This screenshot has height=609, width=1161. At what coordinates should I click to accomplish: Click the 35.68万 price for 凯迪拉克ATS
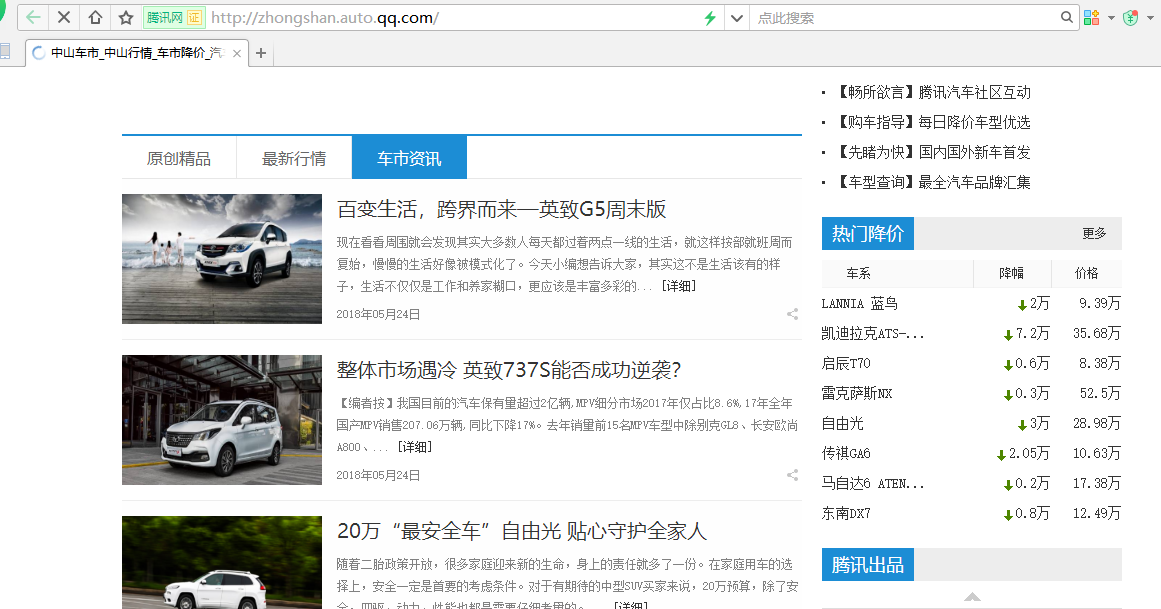coord(1097,333)
